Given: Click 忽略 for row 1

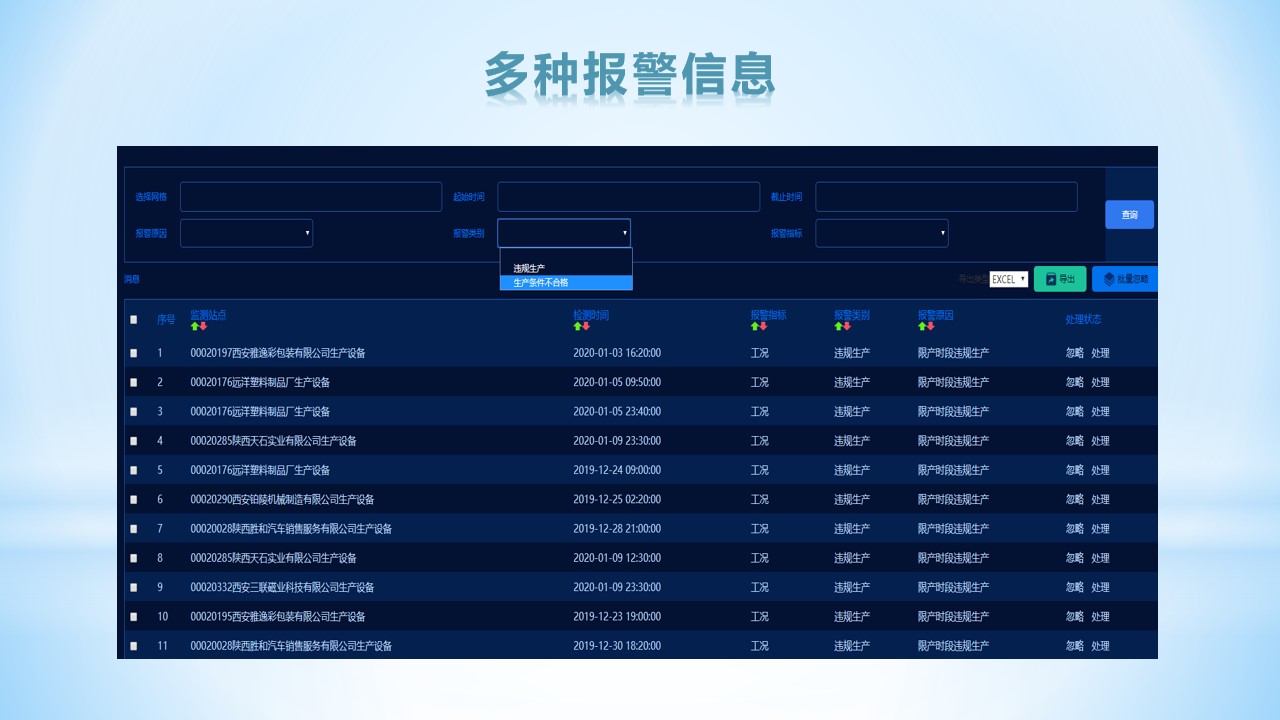Looking at the screenshot, I should pyautogui.click(x=1074, y=353).
